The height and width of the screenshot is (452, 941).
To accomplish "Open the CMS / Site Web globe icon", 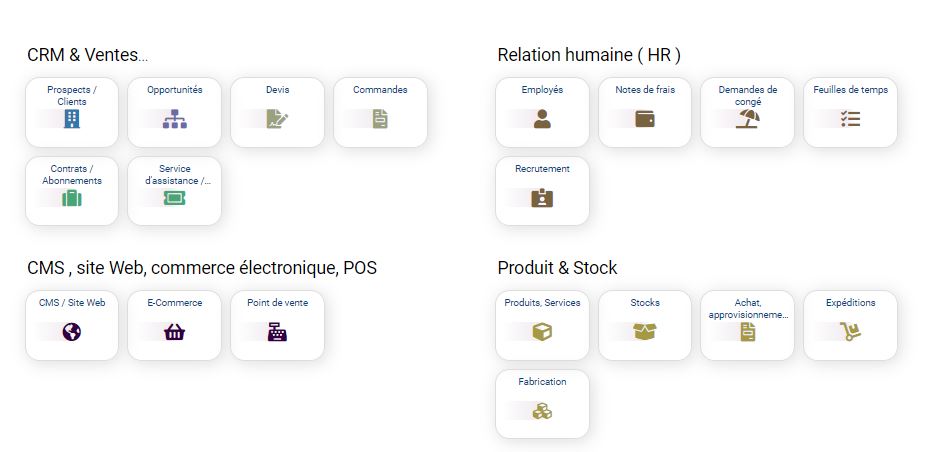I will [72, 332].
